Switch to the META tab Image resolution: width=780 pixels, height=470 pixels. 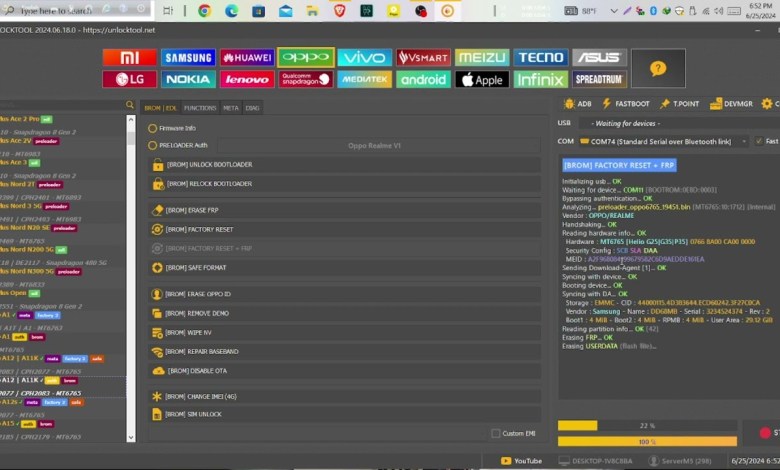point(231,108)
